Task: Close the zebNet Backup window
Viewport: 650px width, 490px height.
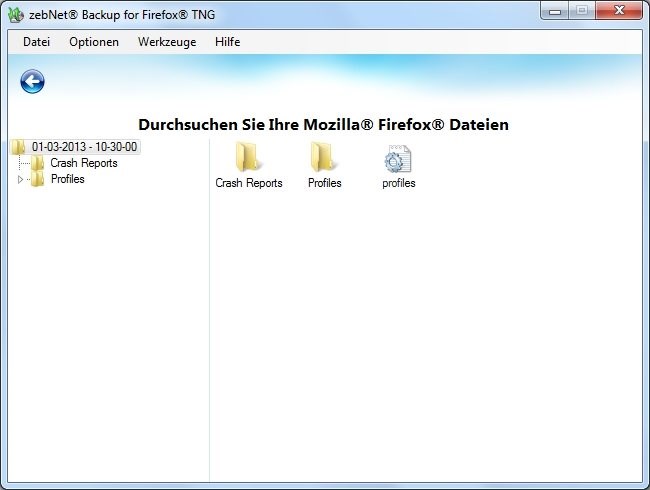Action: 619,11
